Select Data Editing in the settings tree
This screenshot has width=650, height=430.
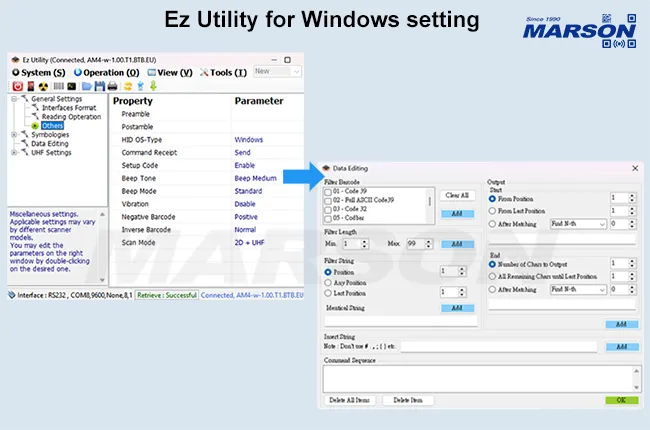click(50, 143)
